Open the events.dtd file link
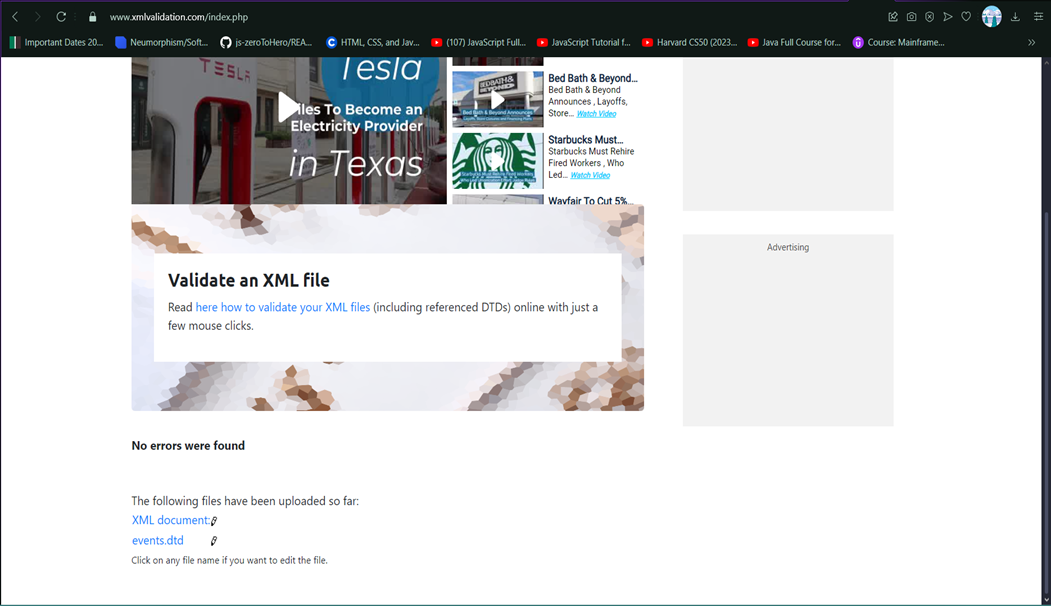 (x=158, y=540)
